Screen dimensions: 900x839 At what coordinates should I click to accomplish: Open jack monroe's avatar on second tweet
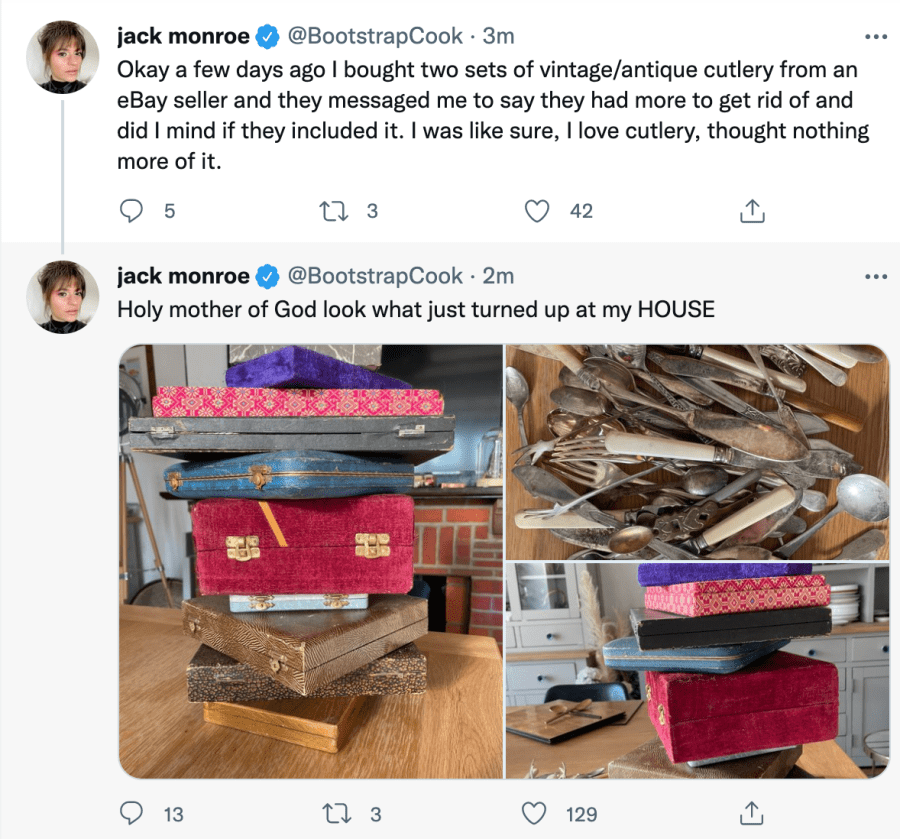point(63,297)
